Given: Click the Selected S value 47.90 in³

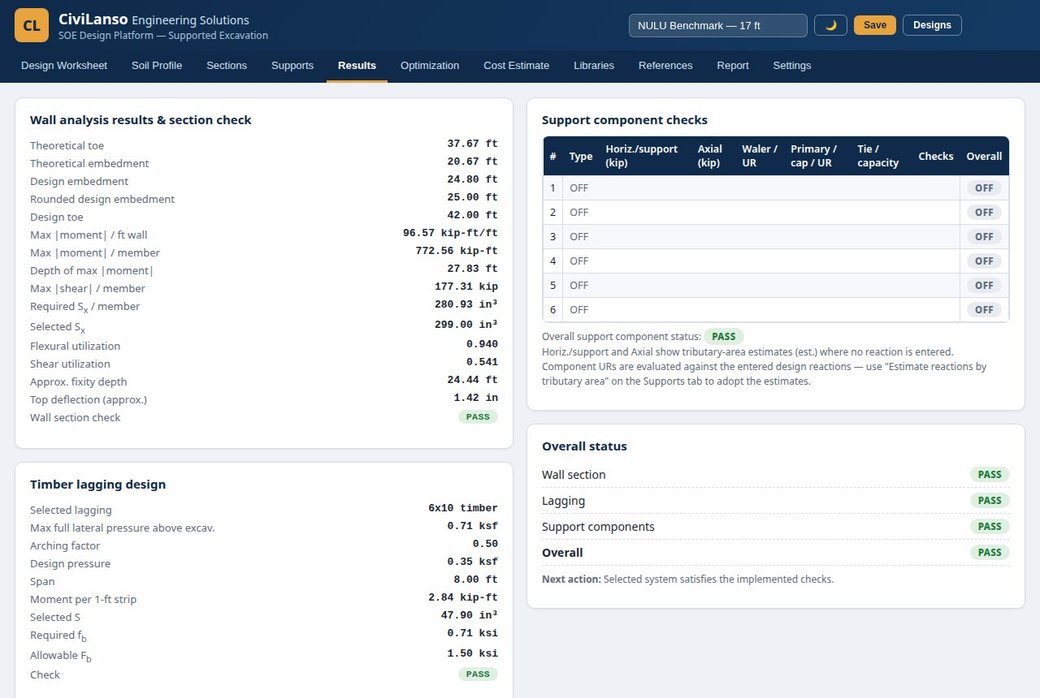Looking at the screenshot, I should (x=470, y=616).
